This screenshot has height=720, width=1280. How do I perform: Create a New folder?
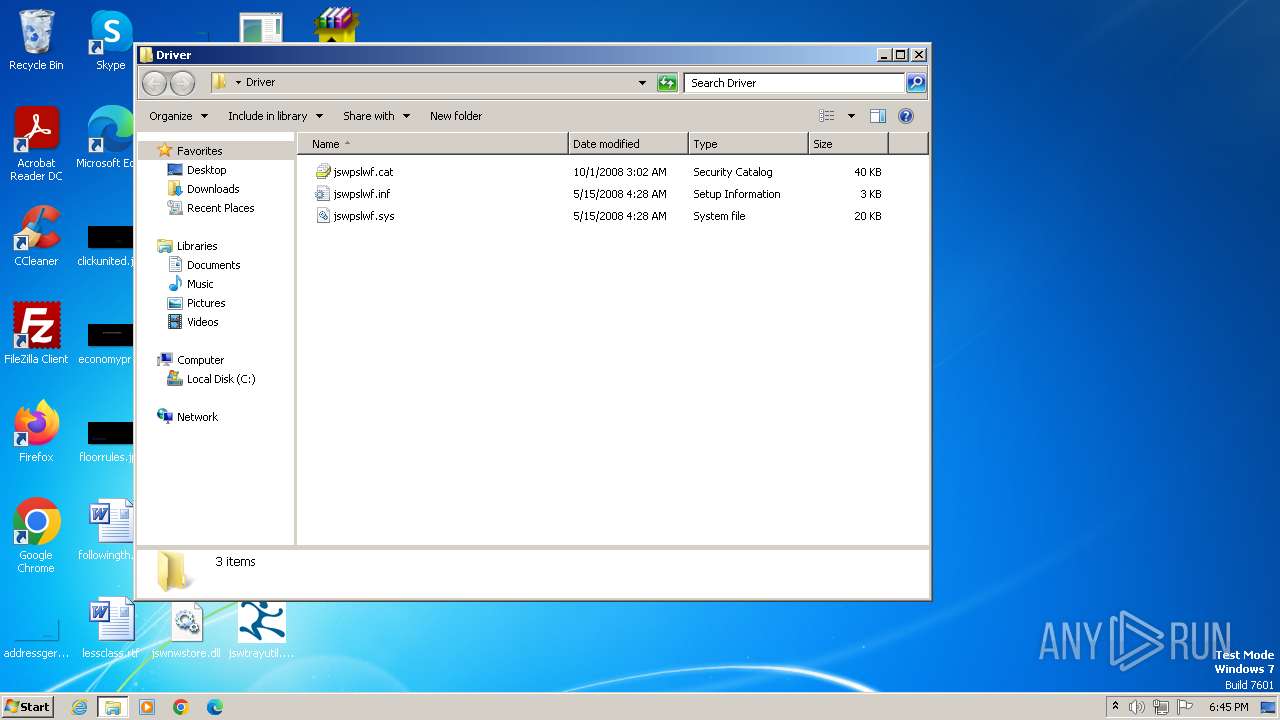pos(456,116)
